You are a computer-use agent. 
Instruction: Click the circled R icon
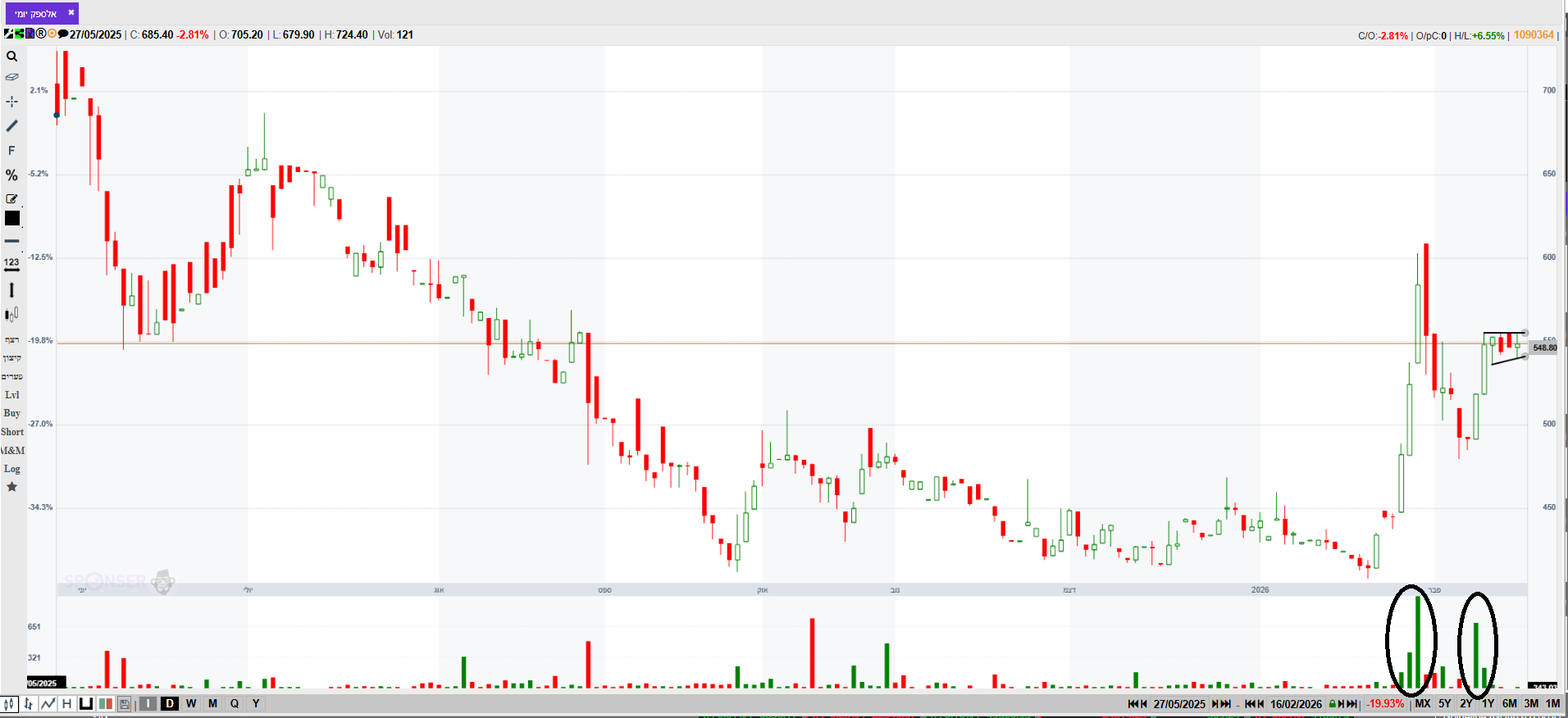tap(41, 34)
